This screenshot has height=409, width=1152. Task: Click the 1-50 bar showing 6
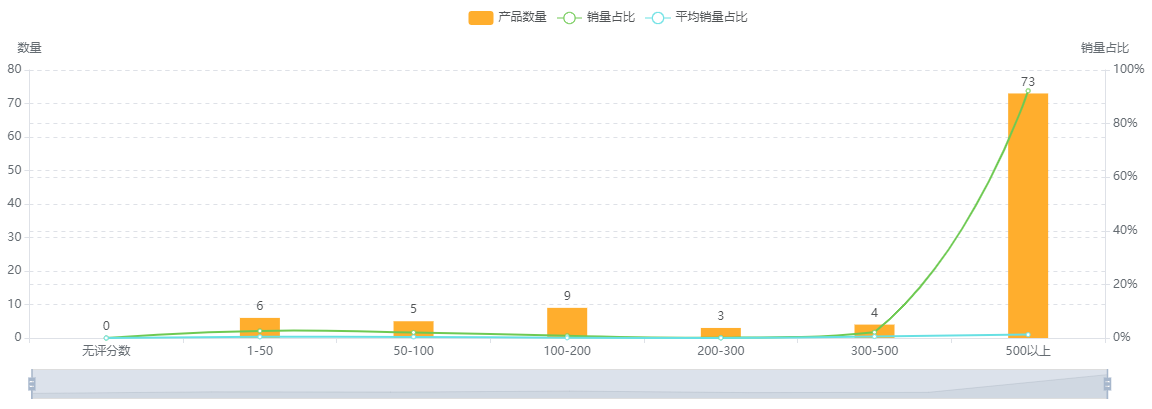[260, 327]
